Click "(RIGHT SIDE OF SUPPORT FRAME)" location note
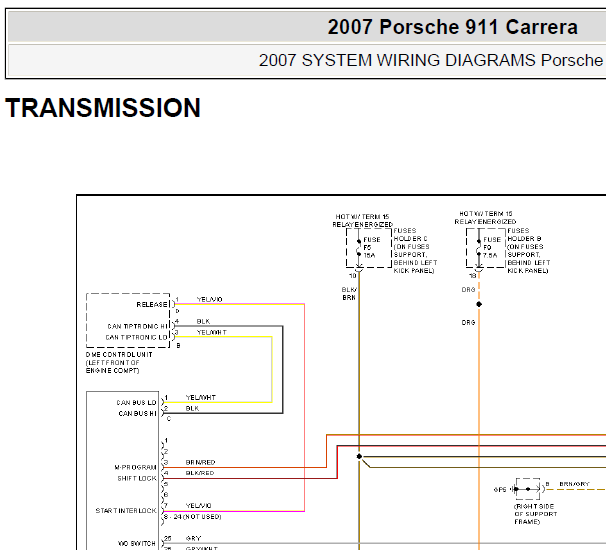 pyautogui.click(x=535, y=514)
